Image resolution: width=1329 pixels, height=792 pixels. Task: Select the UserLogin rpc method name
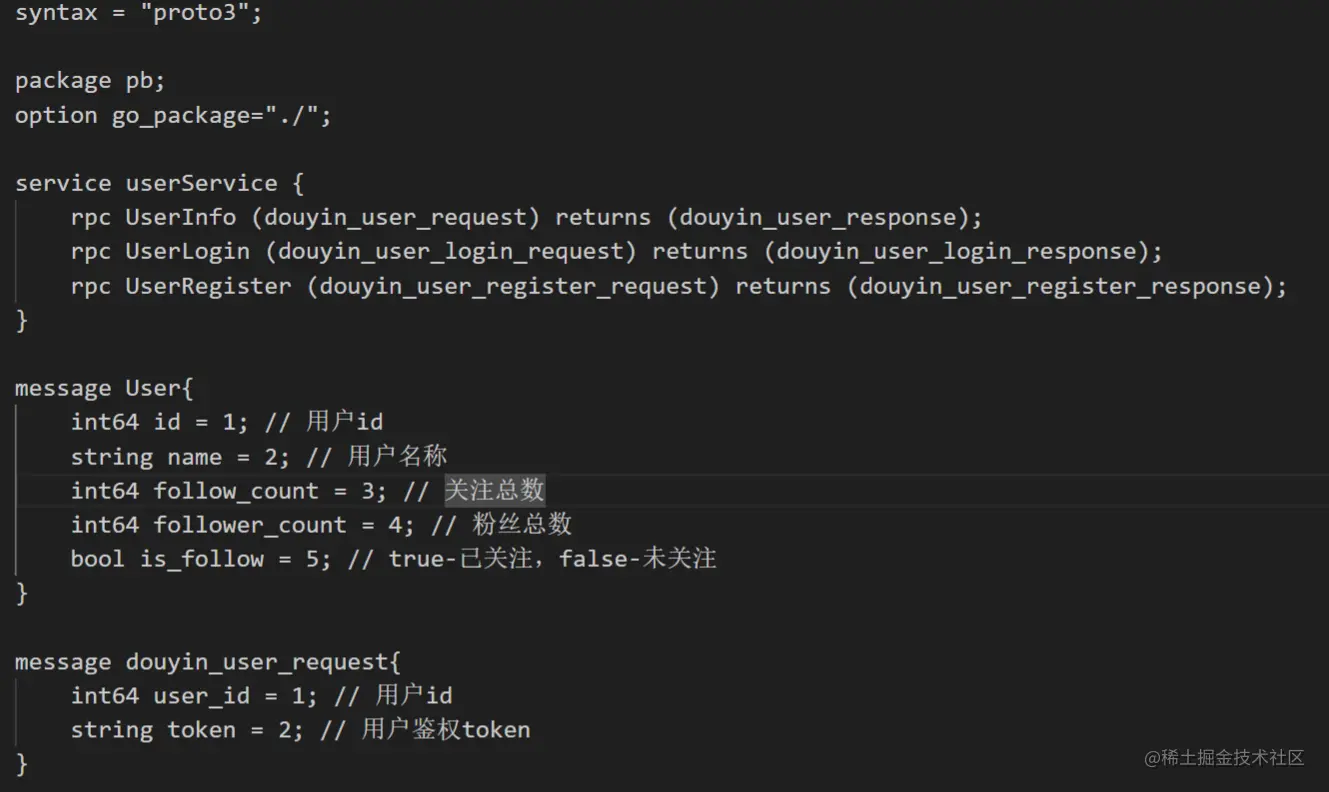pyautogui.click(x=187, y=251)
